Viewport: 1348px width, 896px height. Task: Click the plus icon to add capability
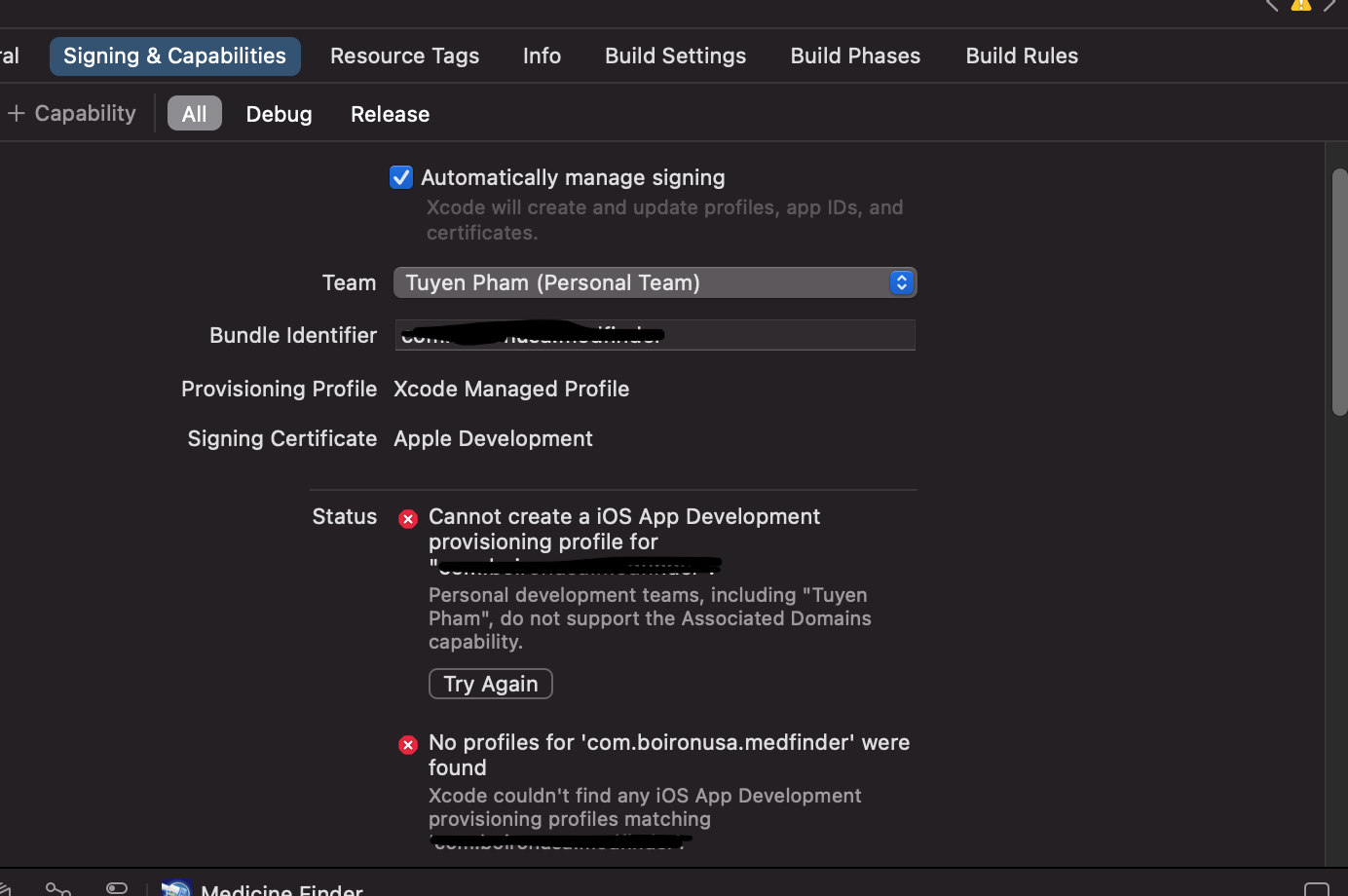[17, 114]
